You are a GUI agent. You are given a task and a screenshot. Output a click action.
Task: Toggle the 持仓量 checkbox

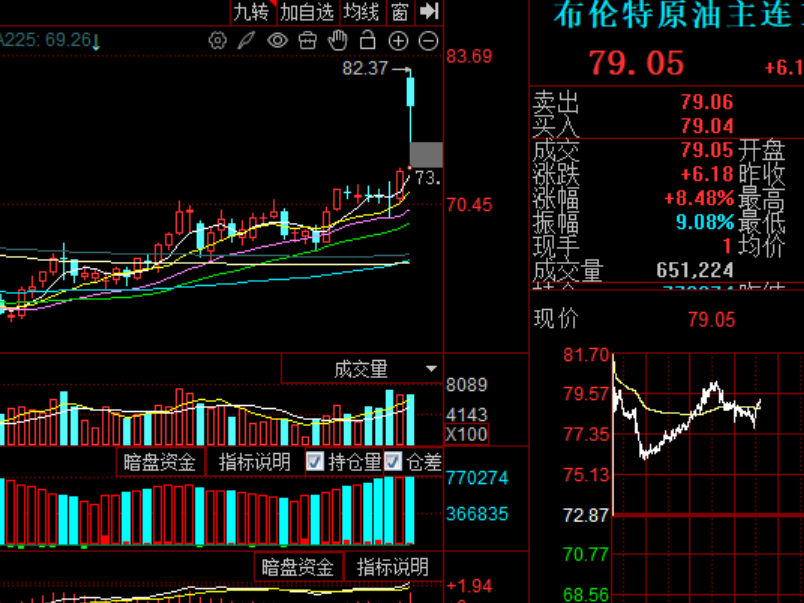click(x=315, y=462)
